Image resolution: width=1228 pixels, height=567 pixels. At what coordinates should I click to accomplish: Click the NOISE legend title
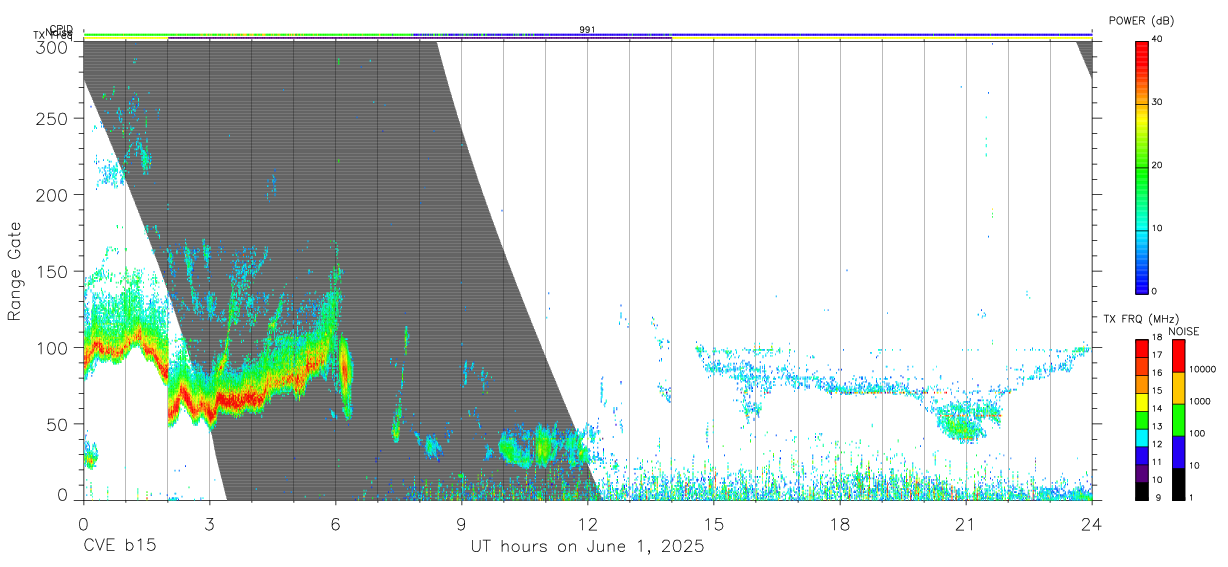[x=1184, y=331]
